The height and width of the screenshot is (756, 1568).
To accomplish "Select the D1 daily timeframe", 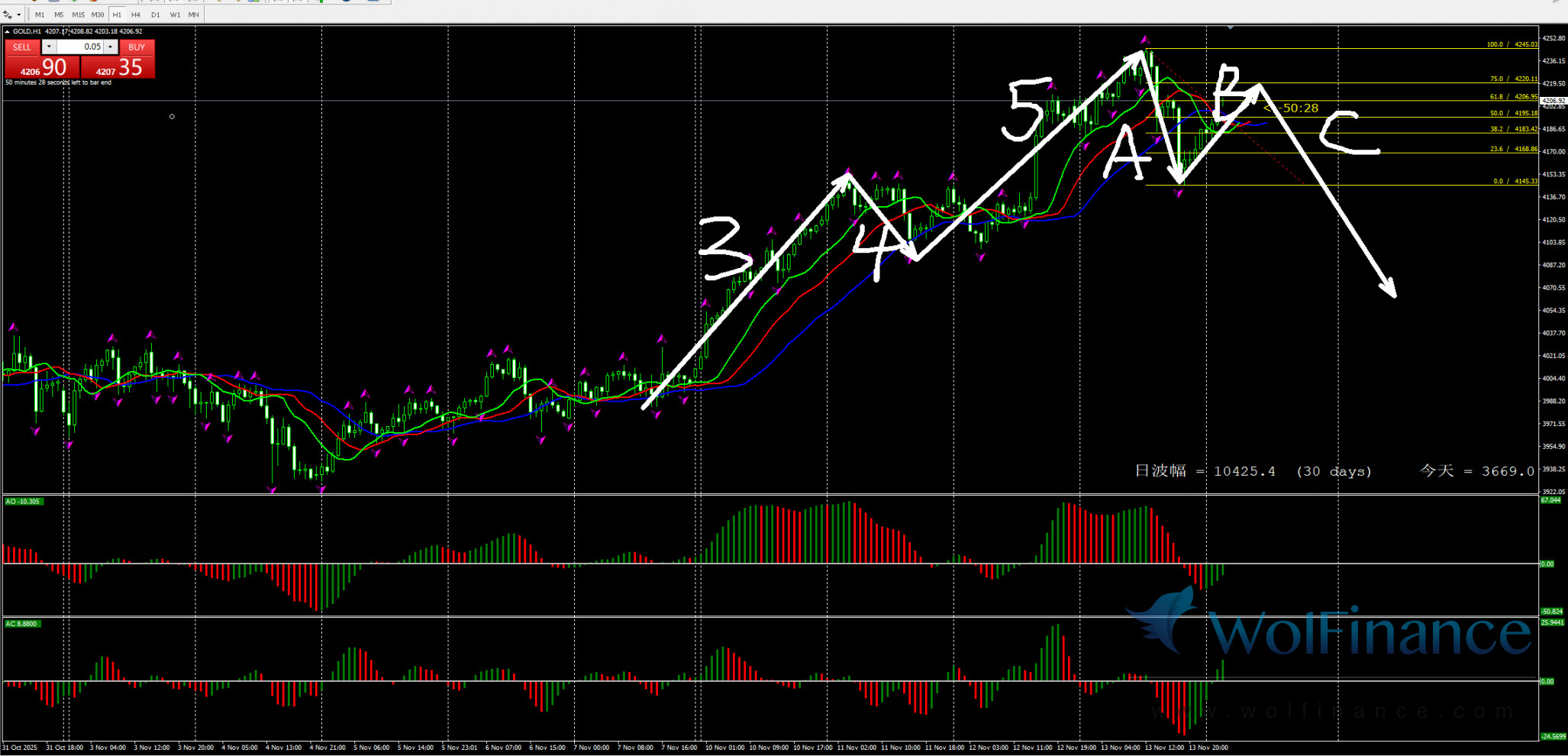I will click(156, 15).
